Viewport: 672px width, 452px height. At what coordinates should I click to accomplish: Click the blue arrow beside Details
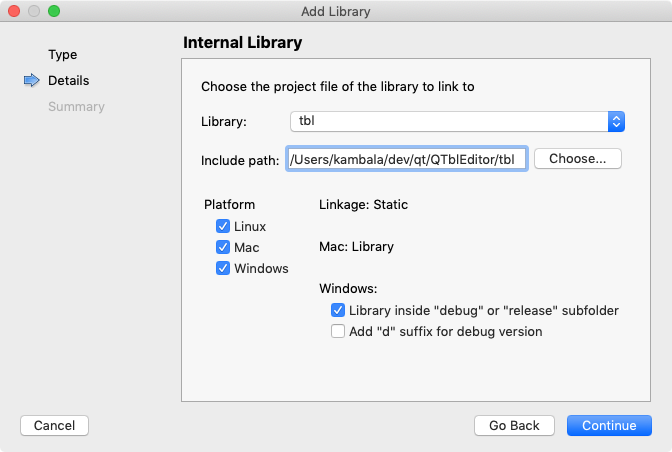(31, 81)
